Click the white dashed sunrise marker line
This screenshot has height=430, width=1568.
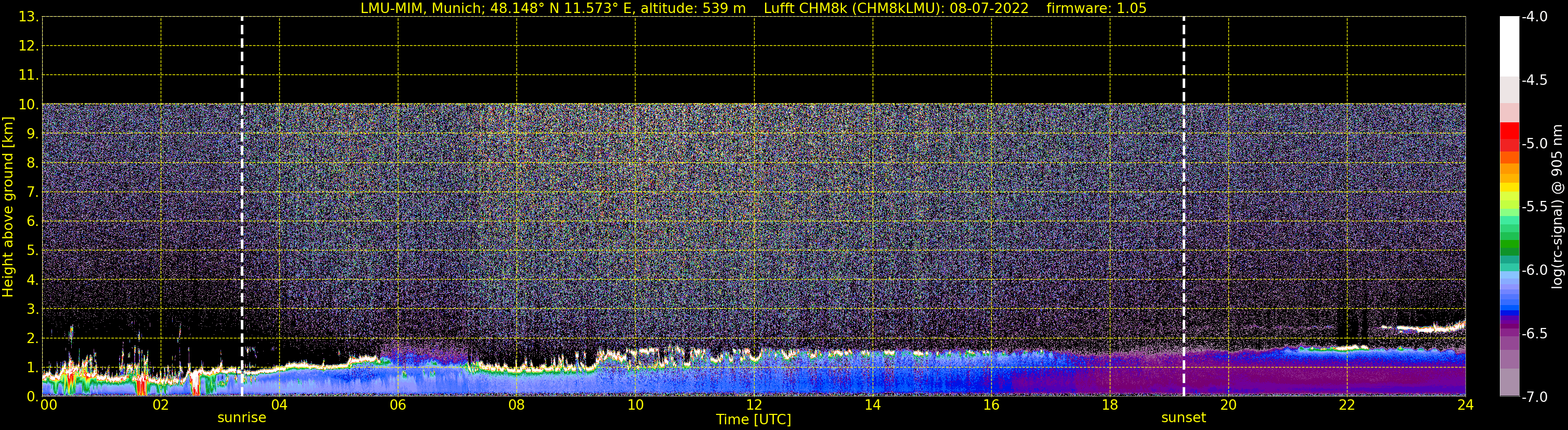coord(242,207)
